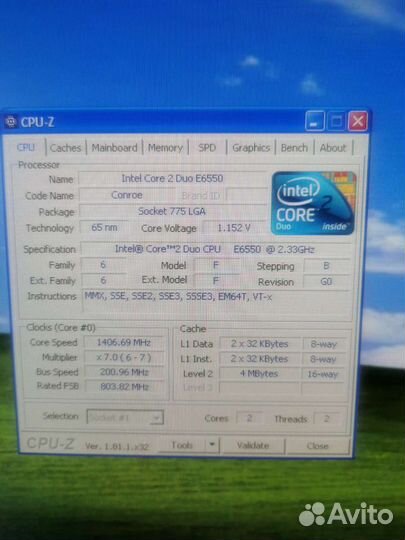Select the Memory tab
The image size is (405, 540).
(x=165, y=148)
